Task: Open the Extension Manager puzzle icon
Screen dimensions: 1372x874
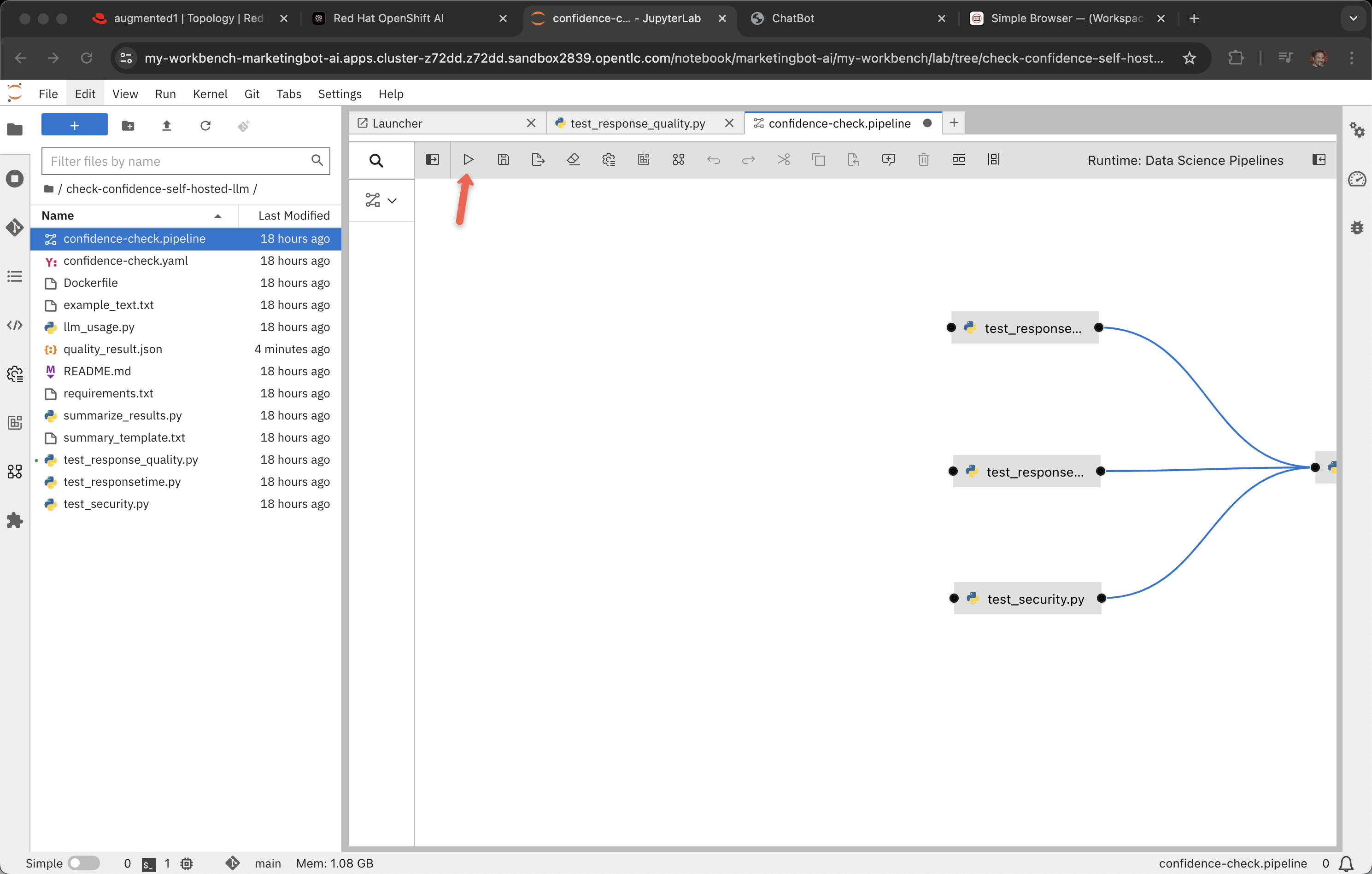Action: coord(15,520)
